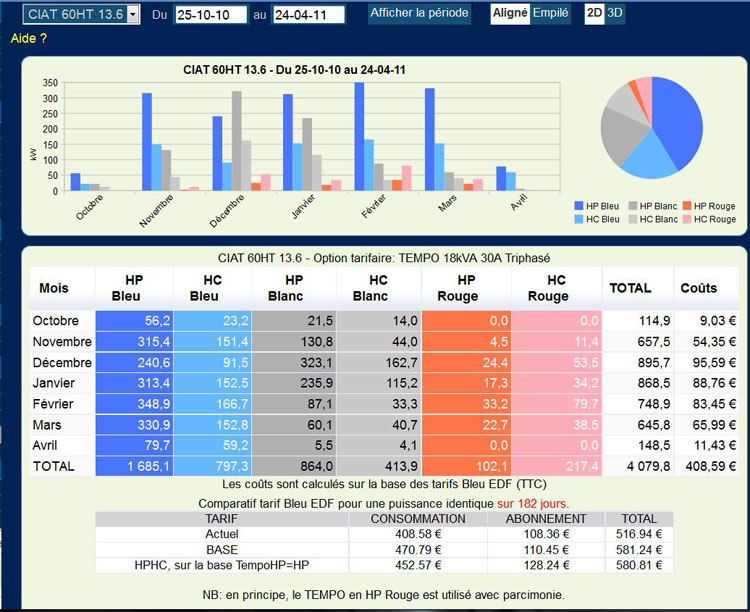The width and height of the screenshot is (750, 612).
Task: Switch the chart to 3D view
Action: coord(615,14)
